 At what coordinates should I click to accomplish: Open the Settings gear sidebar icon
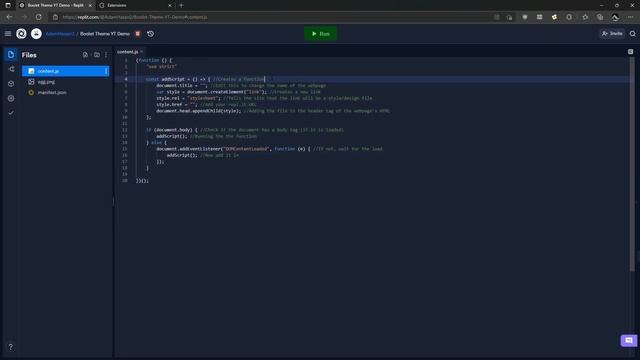coord(11,98)
